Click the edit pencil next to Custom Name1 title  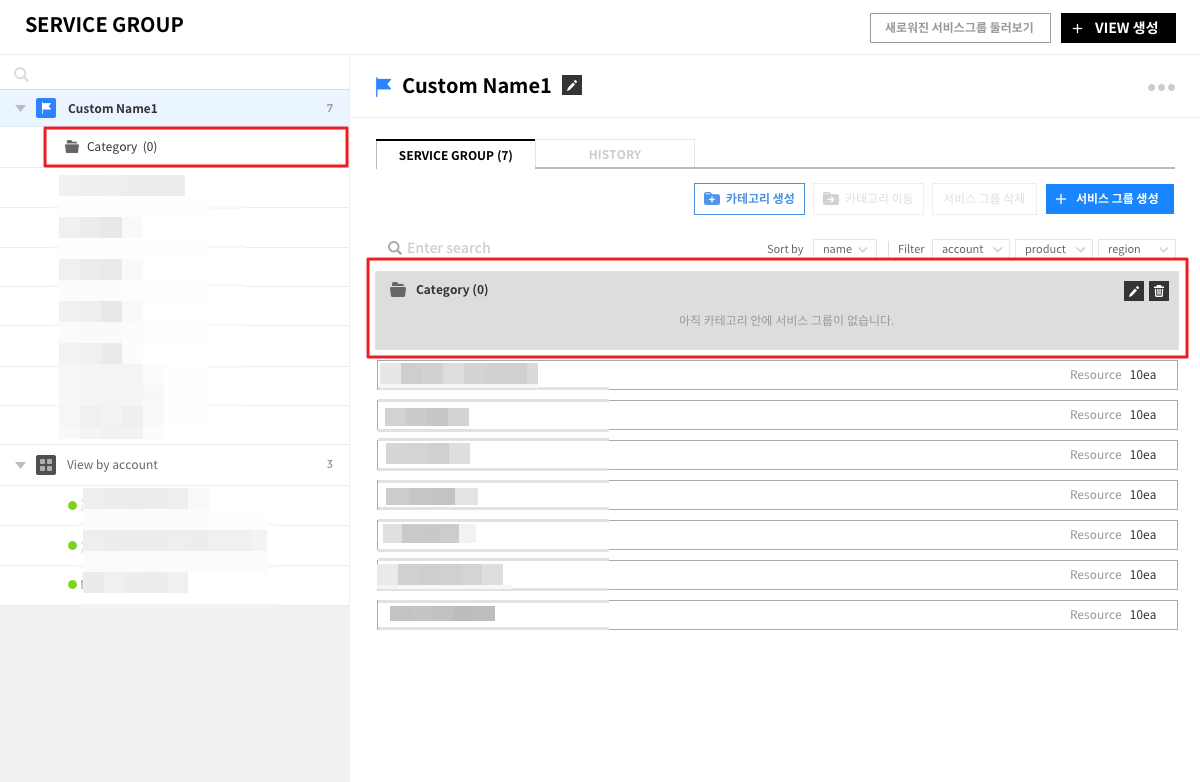pos(571,86)
